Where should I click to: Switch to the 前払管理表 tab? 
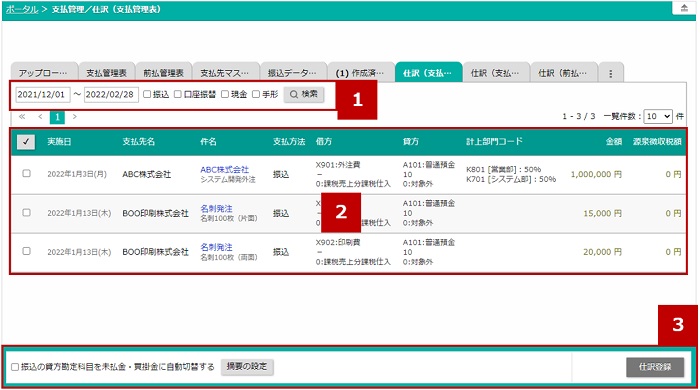click(x=163, y=73)
